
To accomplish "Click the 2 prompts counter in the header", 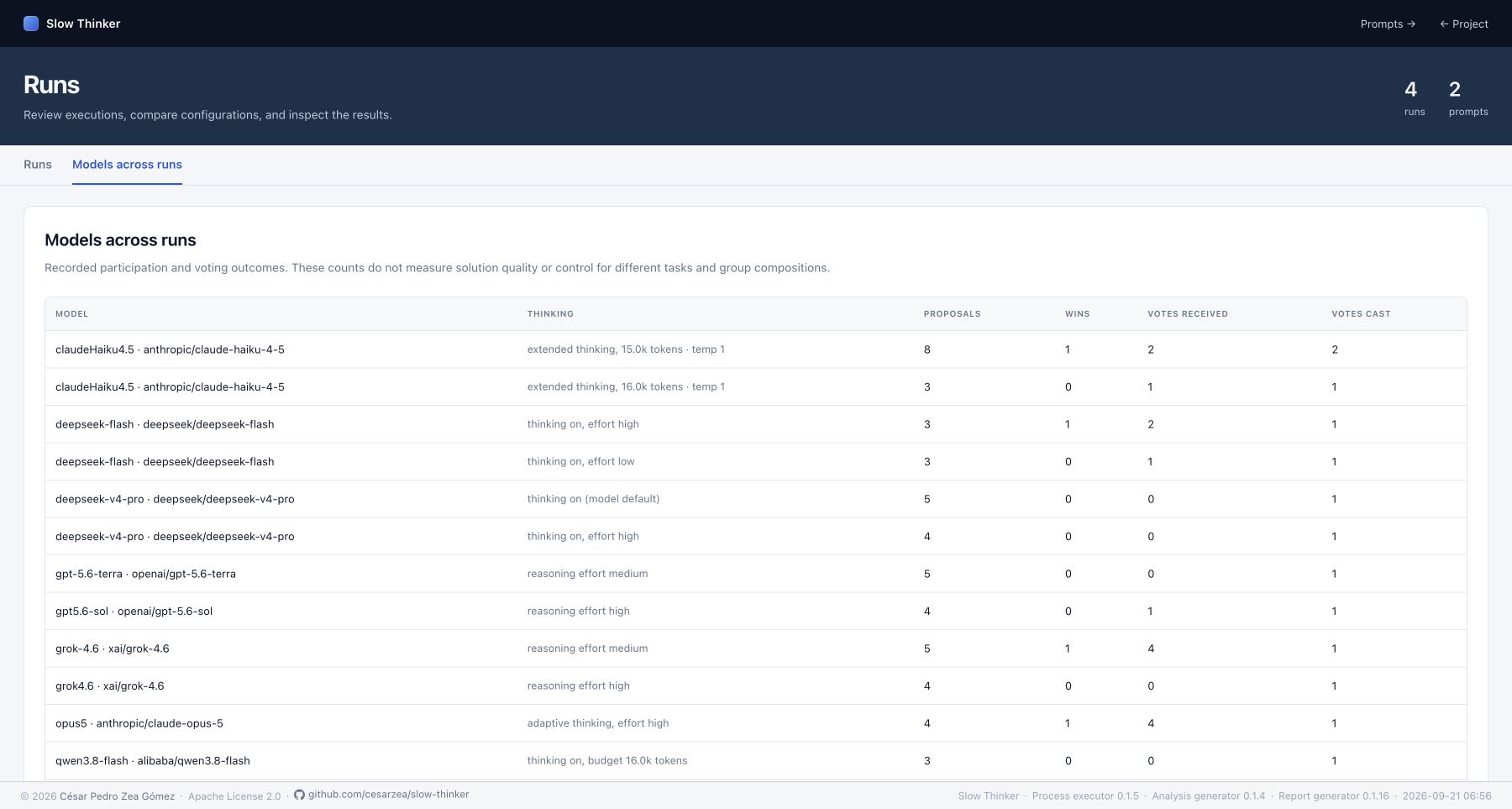I will pyautogui.click(x=1468, y=97).
